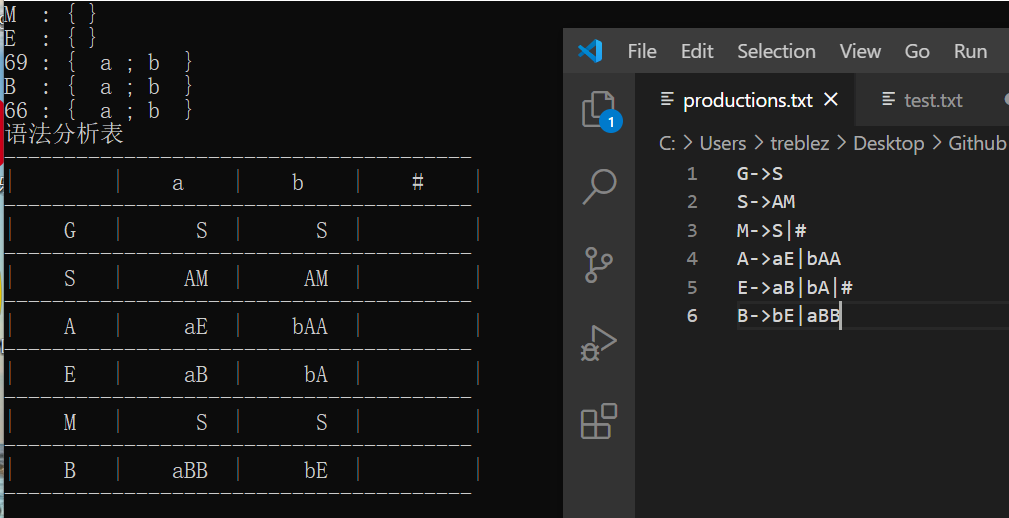Screen dimensions: 1009x518
Task: Close the productions.txt tab
Action: coord(830,100)
